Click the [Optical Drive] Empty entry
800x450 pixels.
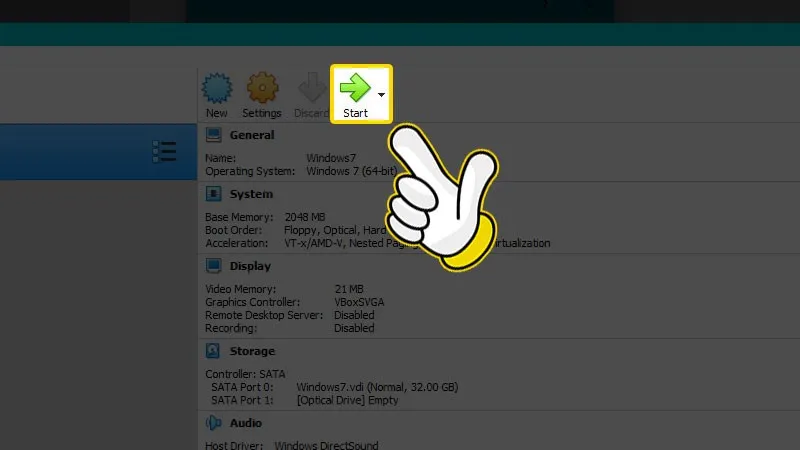pyautogui.click(x=347, y=400)
